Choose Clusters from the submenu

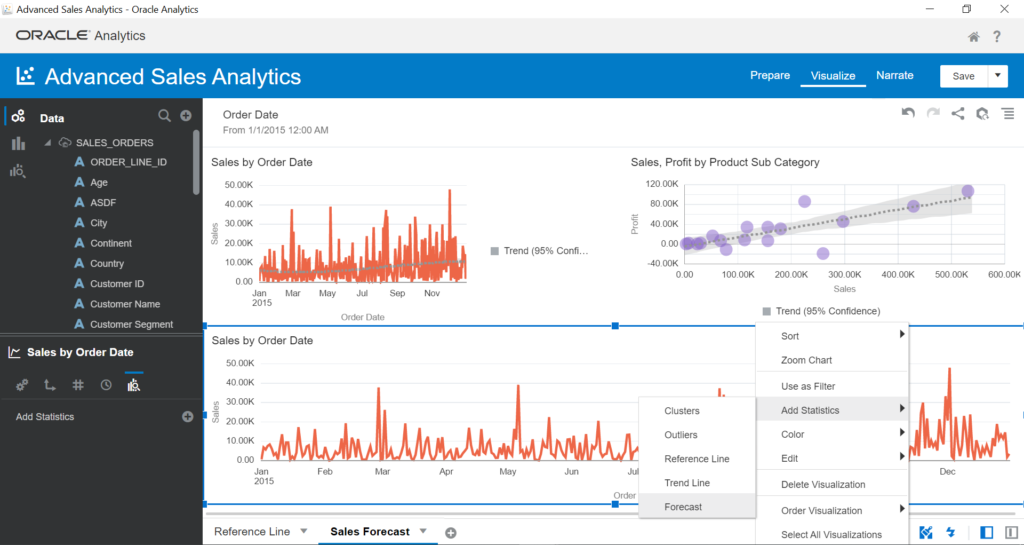click(x=697, y=411)
